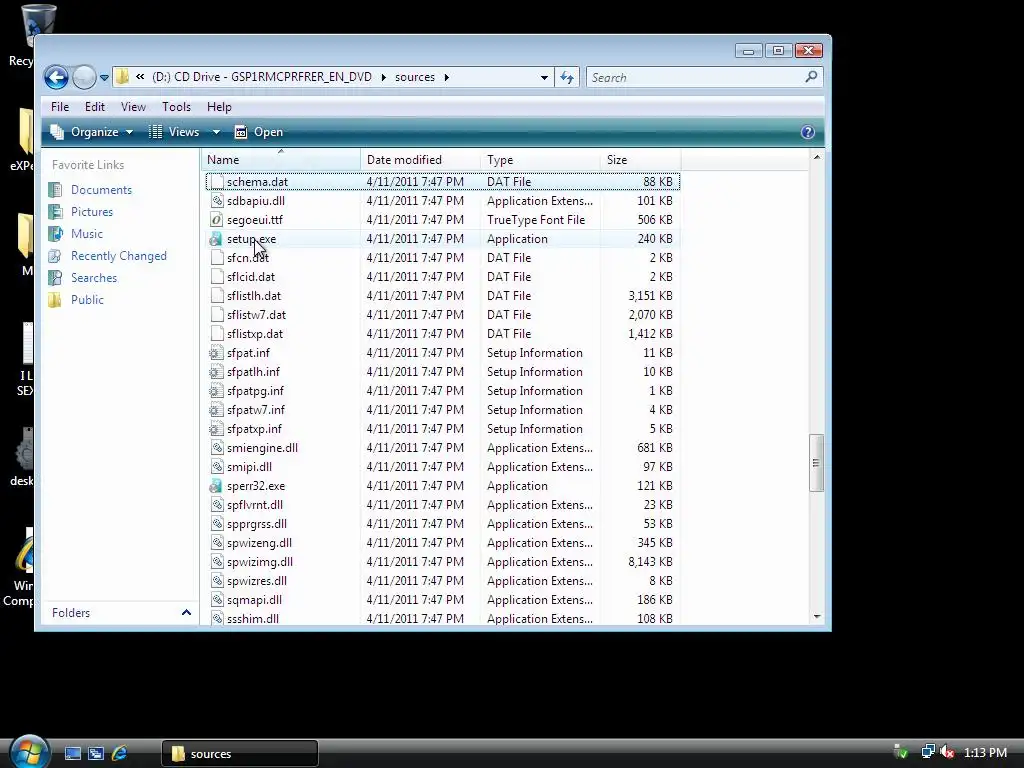The image size is (1024, 768).
Task: Open the Tools menu
Action: [x=176, y=106]
